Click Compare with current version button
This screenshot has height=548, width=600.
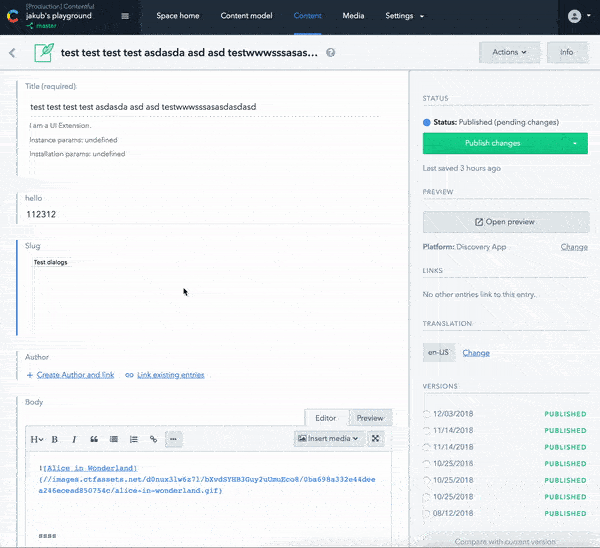click(x=505, y=541)
